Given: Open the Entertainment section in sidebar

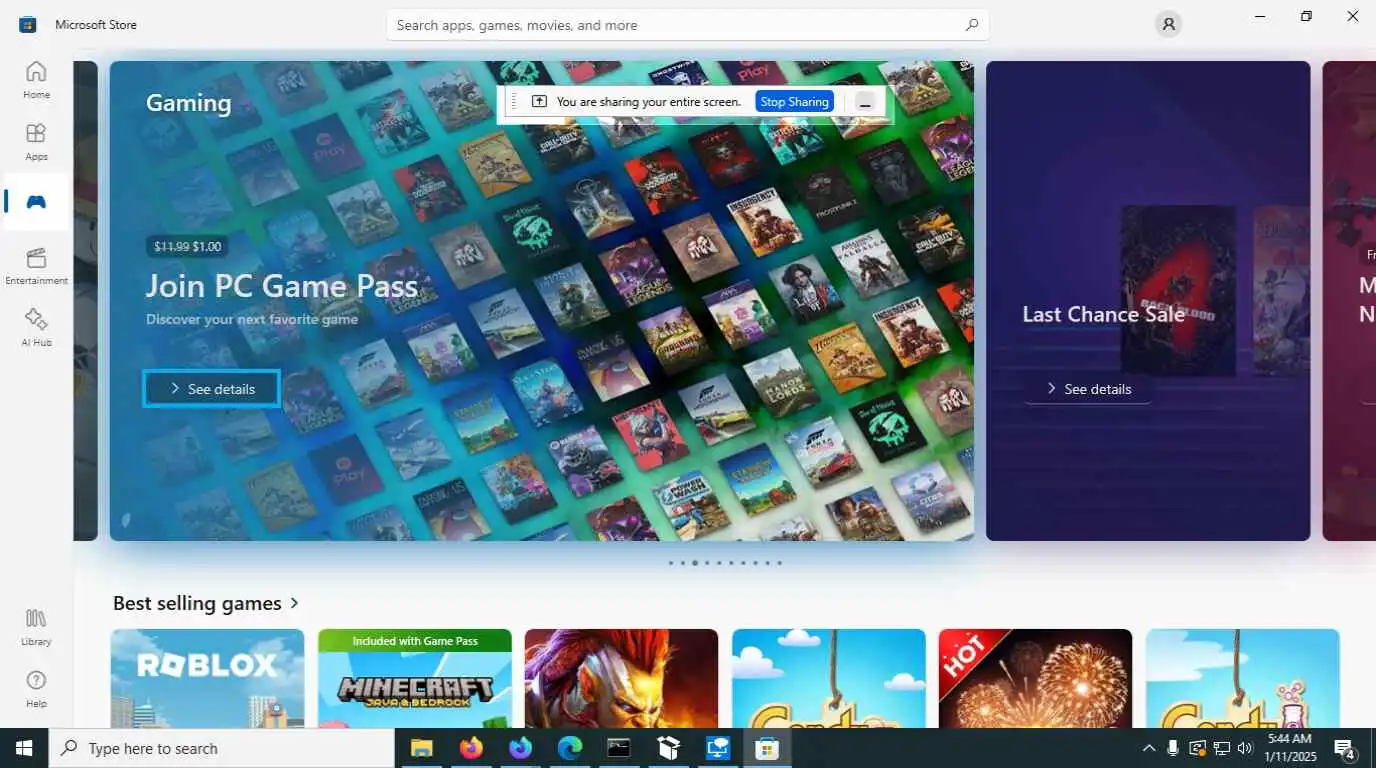Looking at the screenshot, I should [x=36, y=266].
